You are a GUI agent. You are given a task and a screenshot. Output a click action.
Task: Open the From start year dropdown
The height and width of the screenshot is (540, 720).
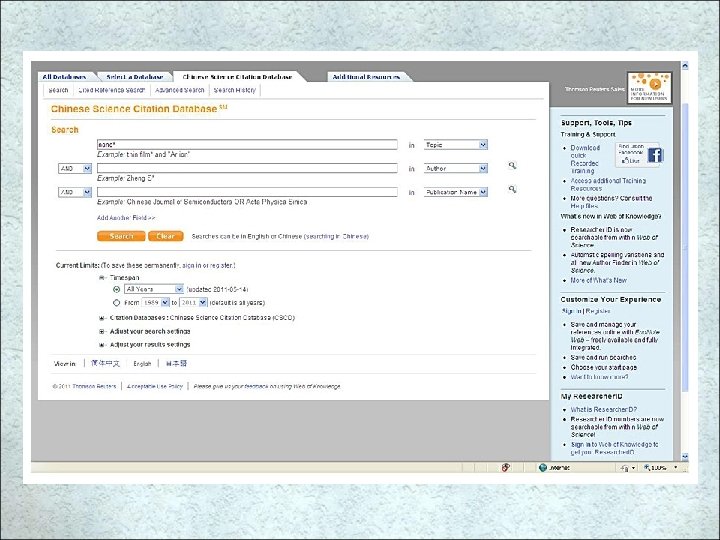coord(156,303)
